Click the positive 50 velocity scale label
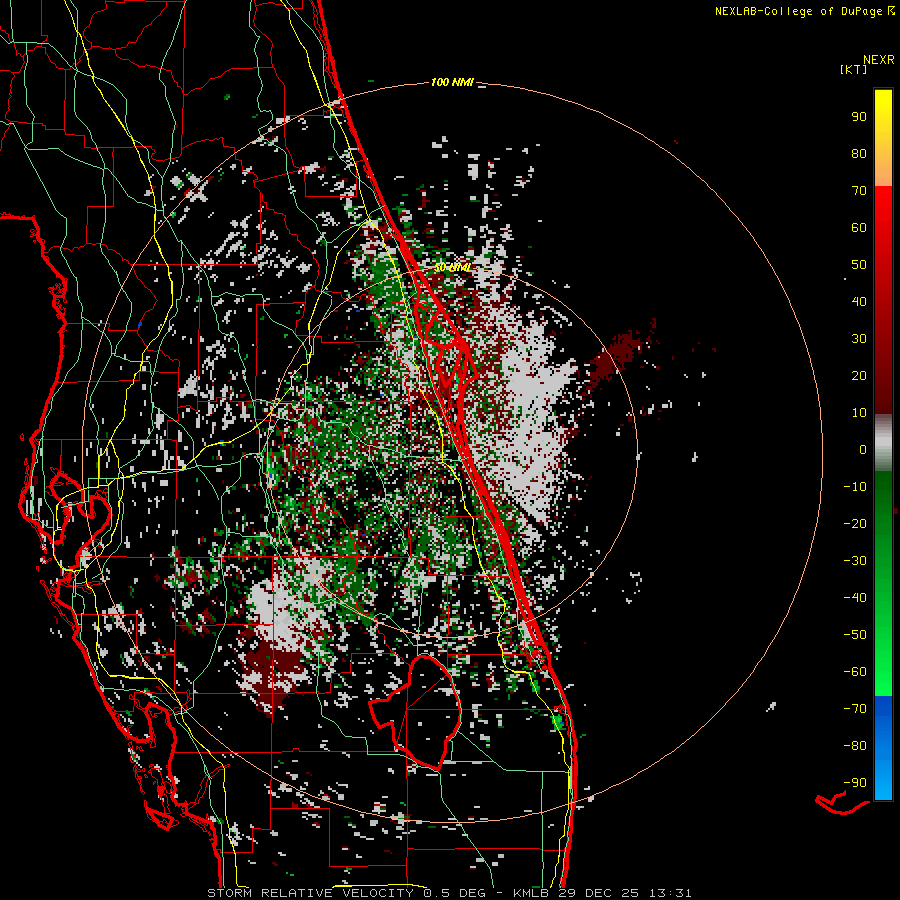This screenshot has height=900, width=900. [859, 265]
